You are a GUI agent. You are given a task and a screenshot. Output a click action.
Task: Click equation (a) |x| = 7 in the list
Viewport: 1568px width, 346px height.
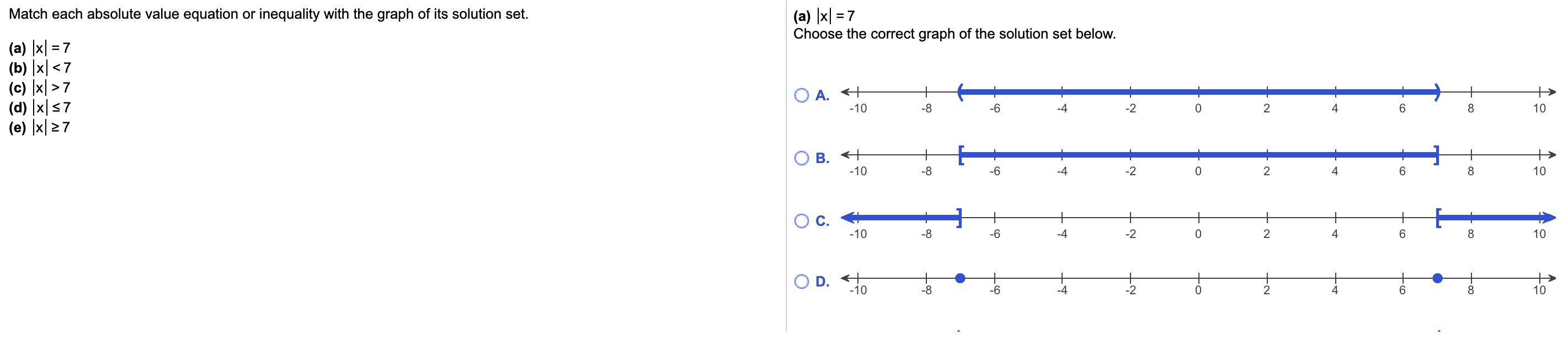click(x=40, y=48)
